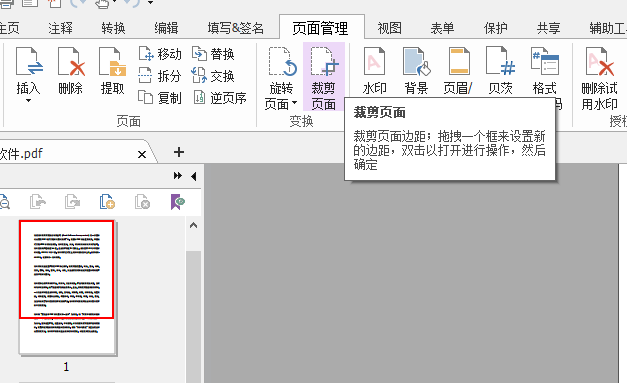The height and width of the screenshot is (383, 627).
Task: Click 逆页序 (Reverse page order)
Action: 219,98
